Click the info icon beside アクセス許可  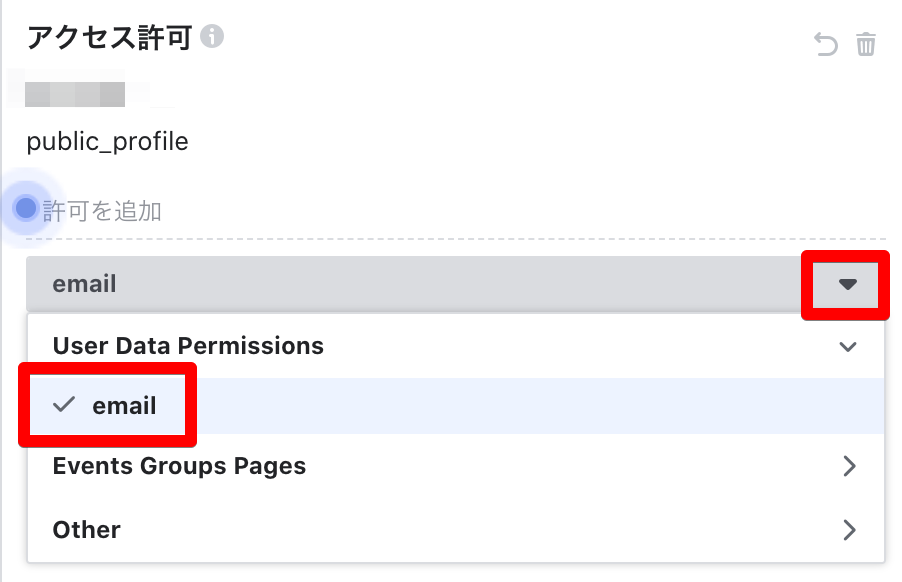[212, 36]
